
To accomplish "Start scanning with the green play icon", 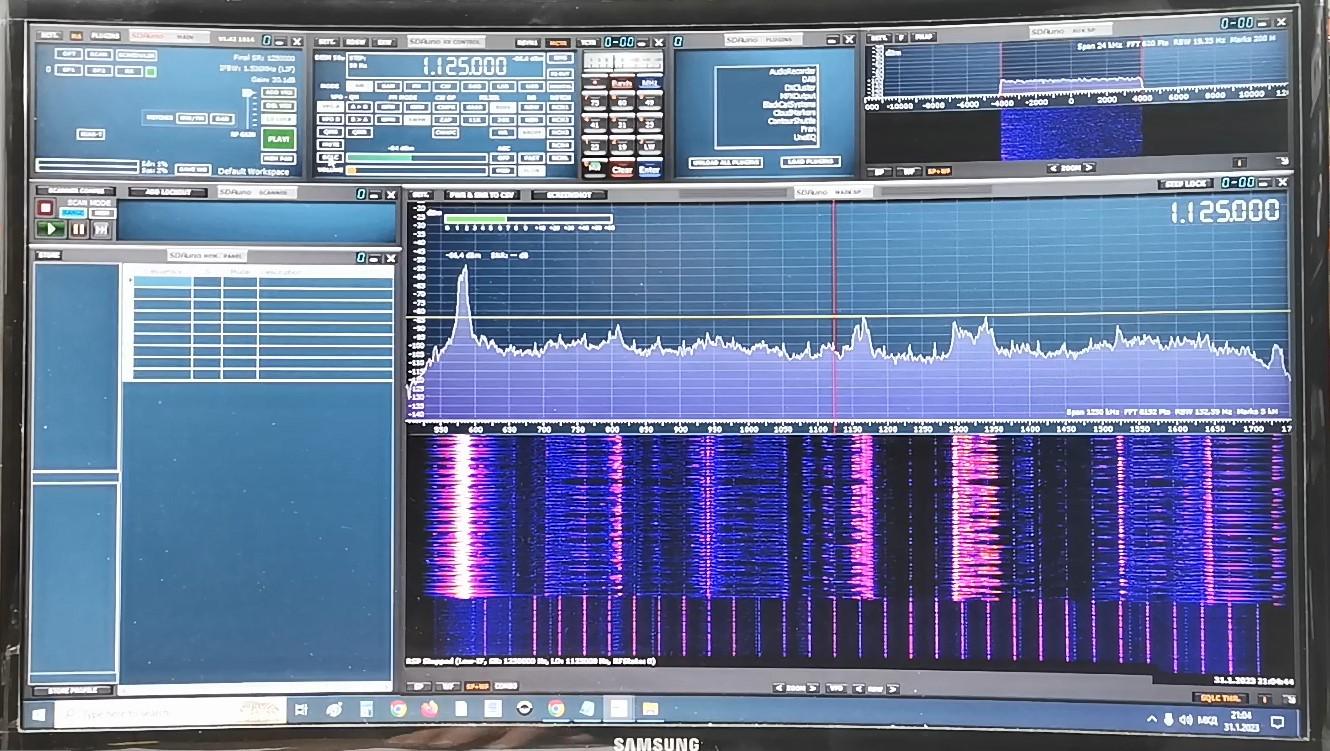I will (x=51, y=229).
